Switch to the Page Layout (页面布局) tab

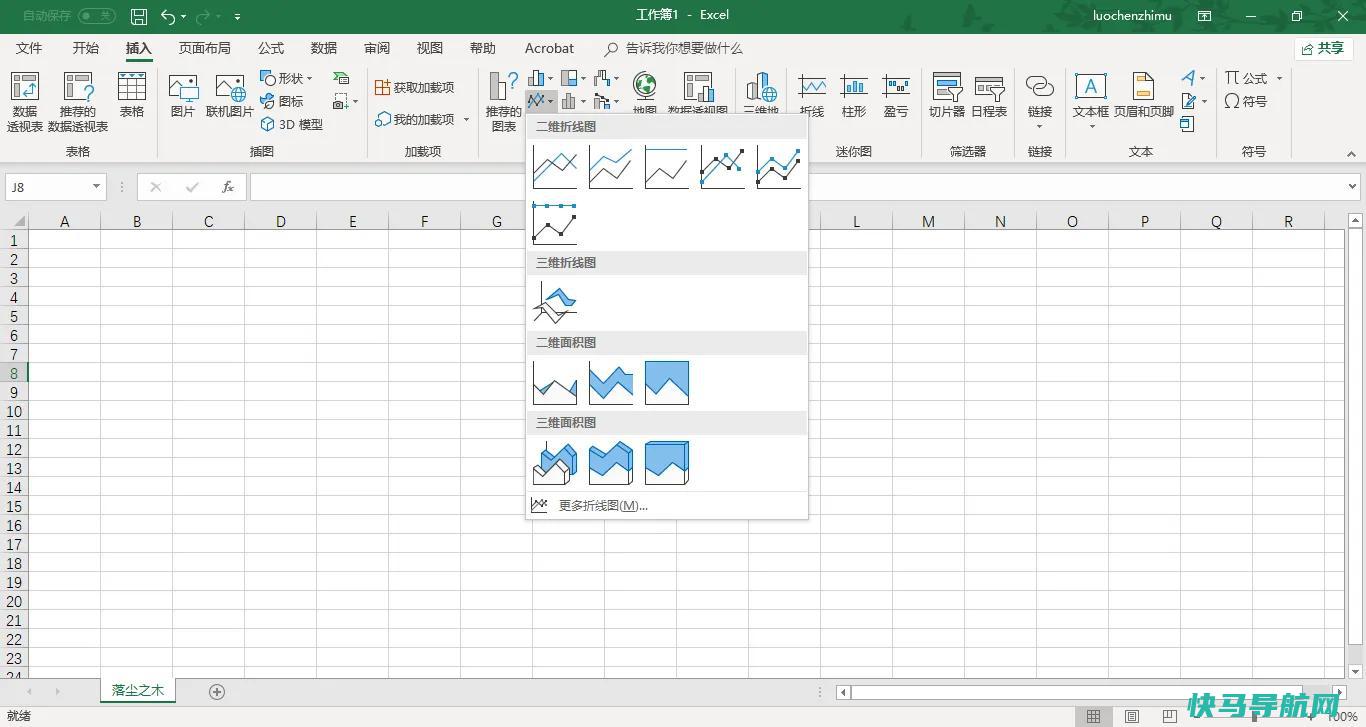pos(205,48)
